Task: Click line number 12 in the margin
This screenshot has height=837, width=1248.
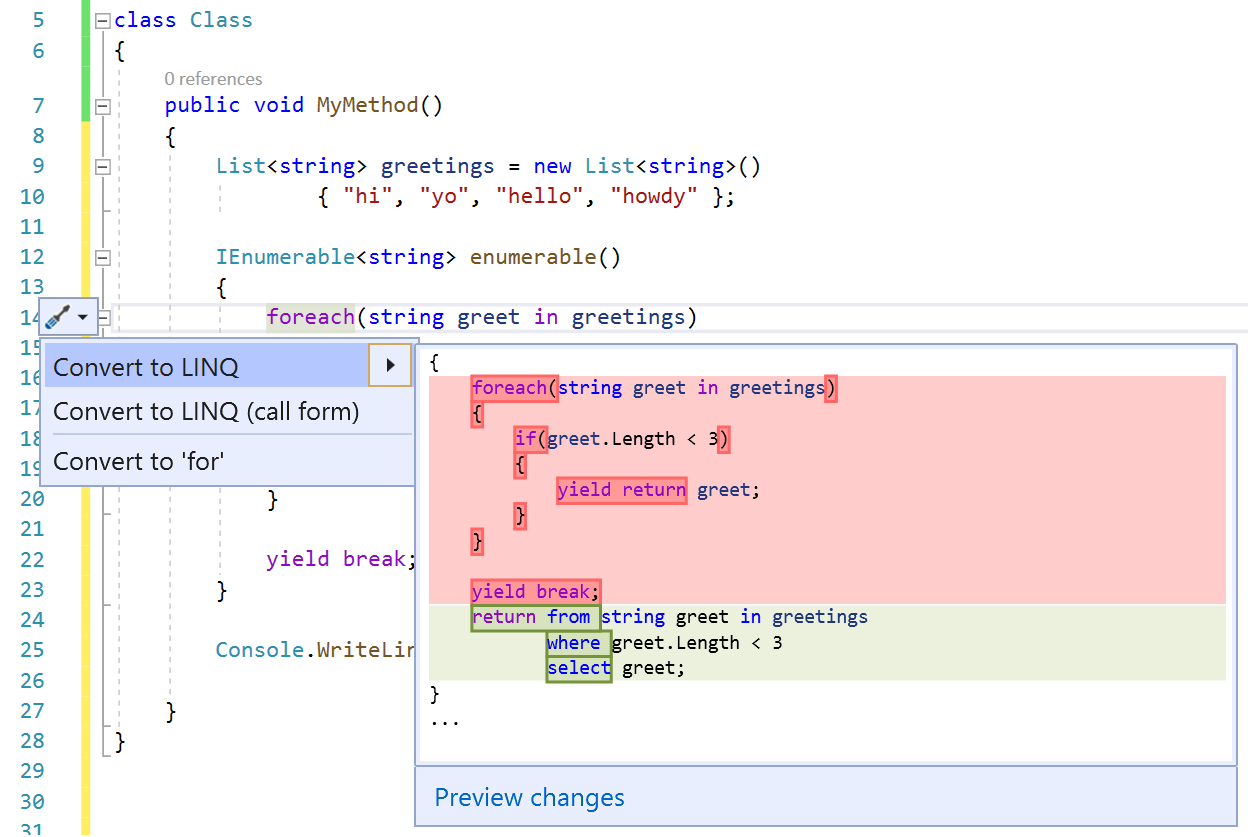Action: [31, 256]
